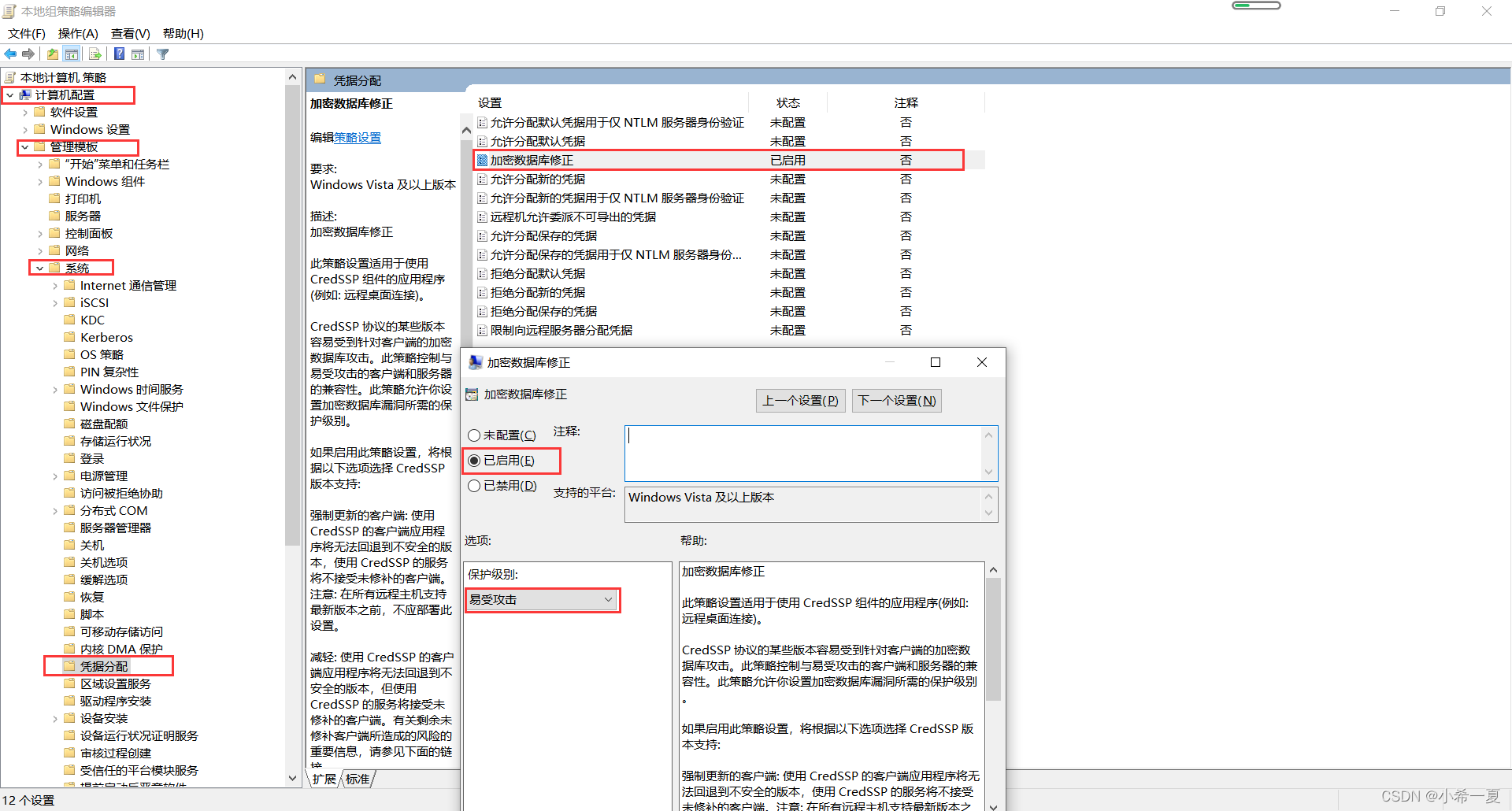Click the dialog title bar icon of 加密数据库修正
1512x811 pixels.
coord(475,362)
